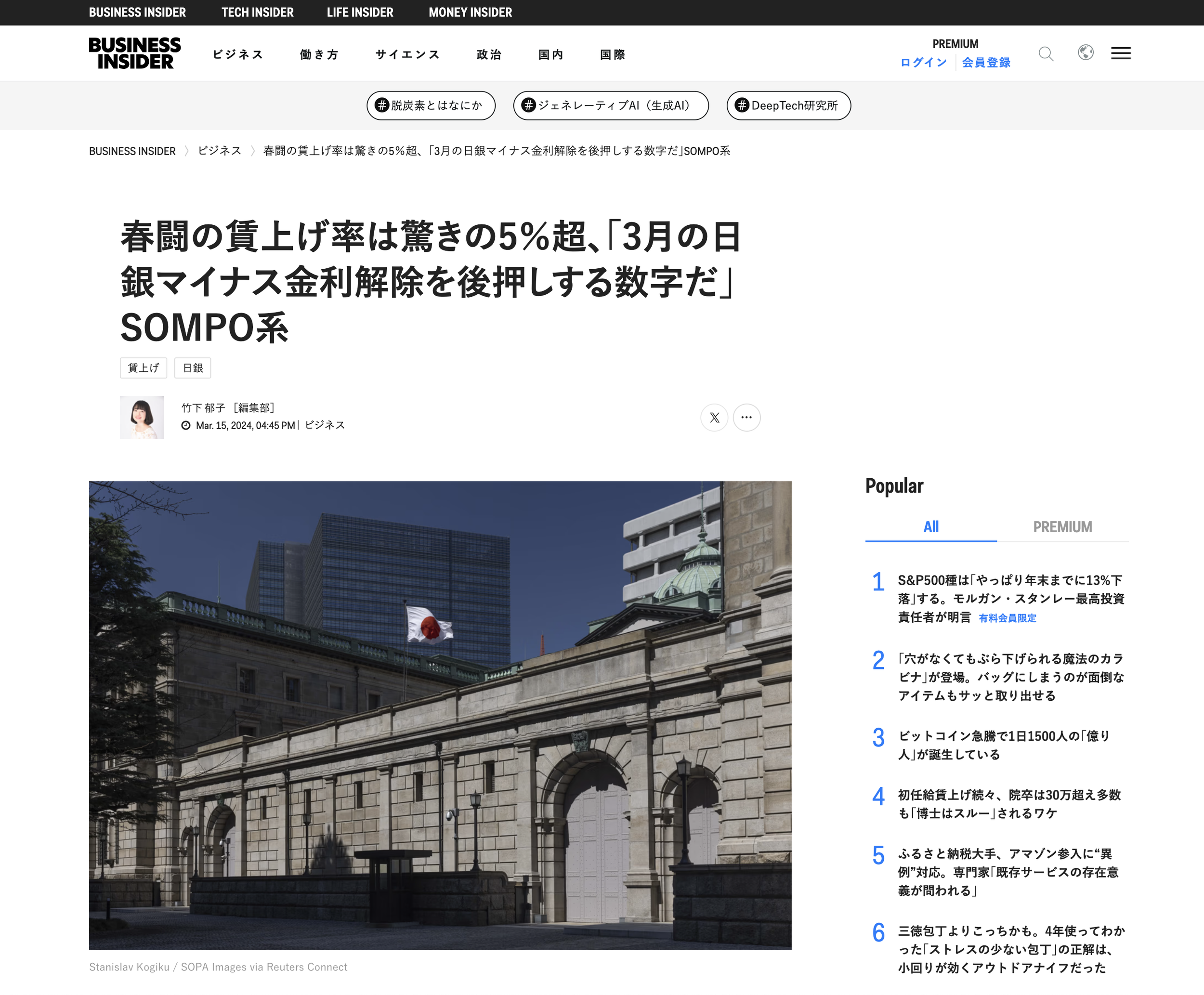Select the All tab in Popular
This screenshot has height=995, width=1204.
point(930,527)
